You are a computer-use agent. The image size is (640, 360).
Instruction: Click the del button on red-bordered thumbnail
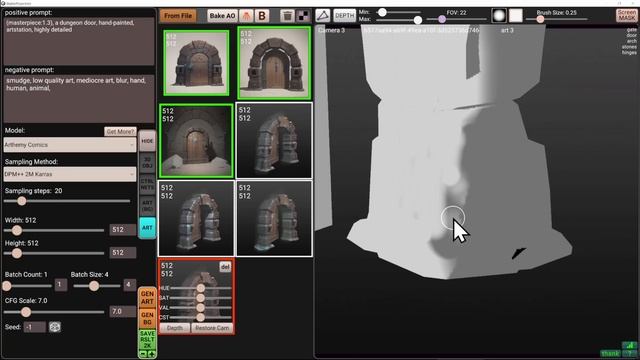[x=225, y=267]
